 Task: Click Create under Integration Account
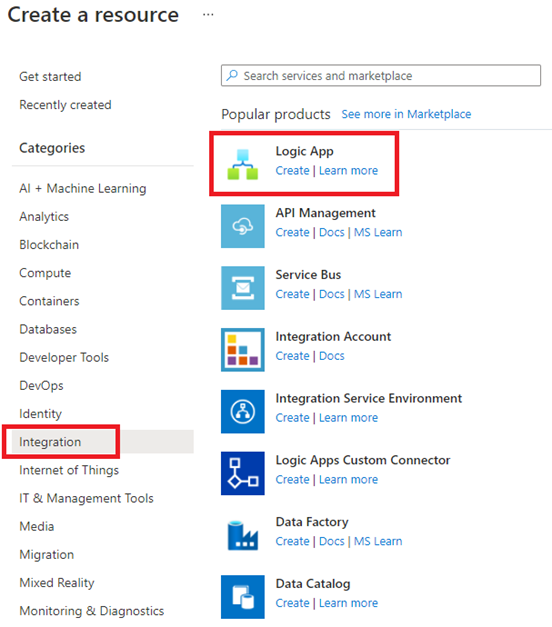pos(292,356)
